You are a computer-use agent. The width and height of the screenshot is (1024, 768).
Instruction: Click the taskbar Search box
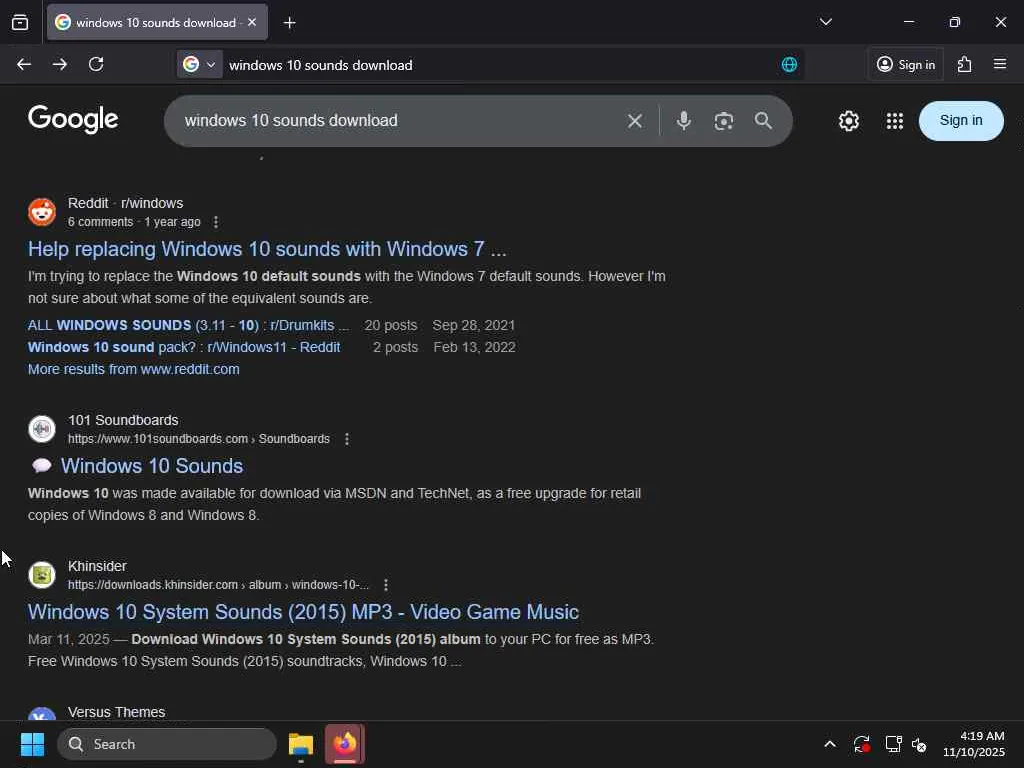167,744
